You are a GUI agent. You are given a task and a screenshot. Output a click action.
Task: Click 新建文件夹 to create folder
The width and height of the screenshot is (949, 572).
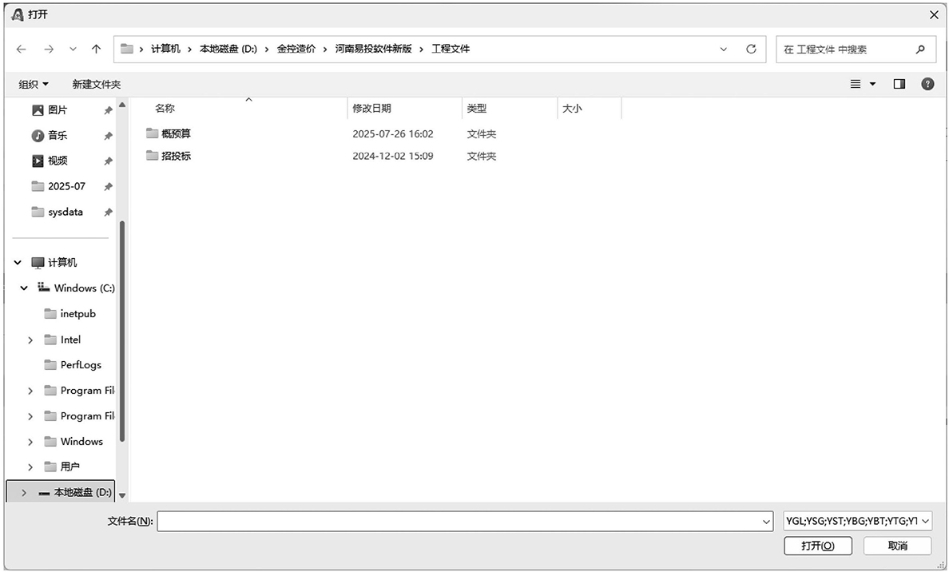click(x=96, y=85)
